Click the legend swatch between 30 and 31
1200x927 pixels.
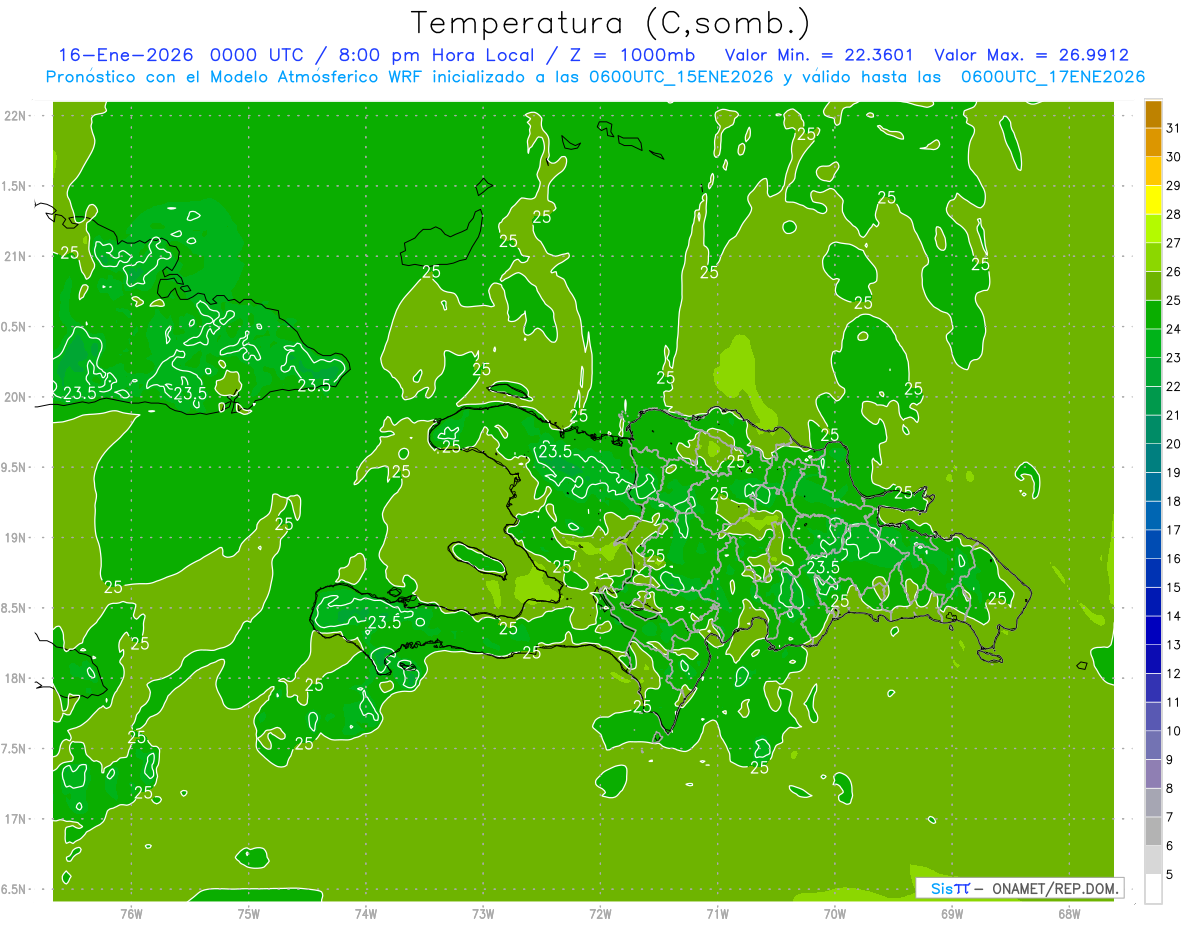pyautogui.click(x=1153, y=142)
